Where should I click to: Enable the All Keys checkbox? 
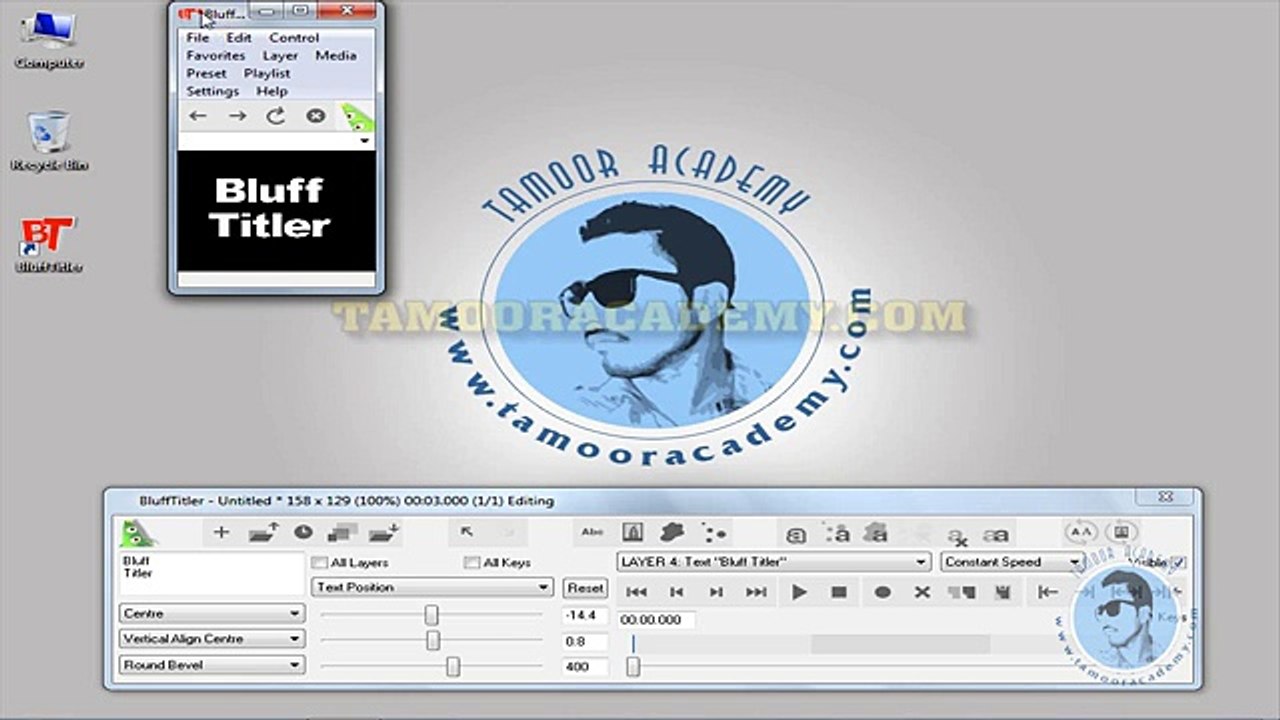(x=472, y=563)
